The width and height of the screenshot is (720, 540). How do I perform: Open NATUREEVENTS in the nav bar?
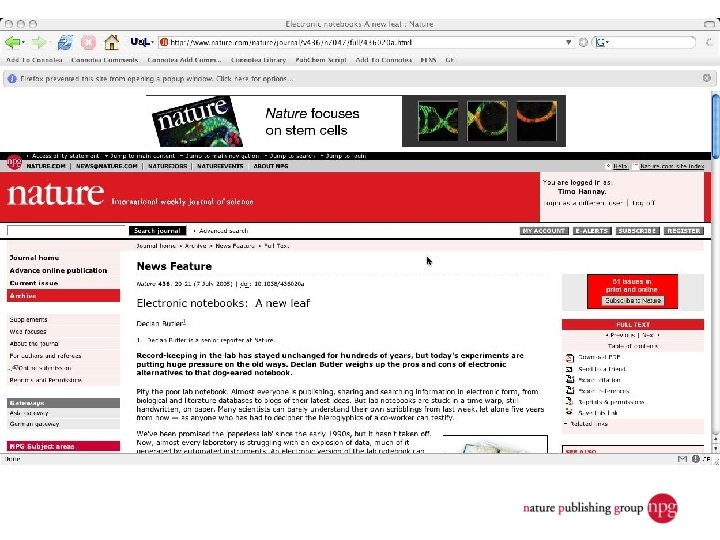coord(220,166)
